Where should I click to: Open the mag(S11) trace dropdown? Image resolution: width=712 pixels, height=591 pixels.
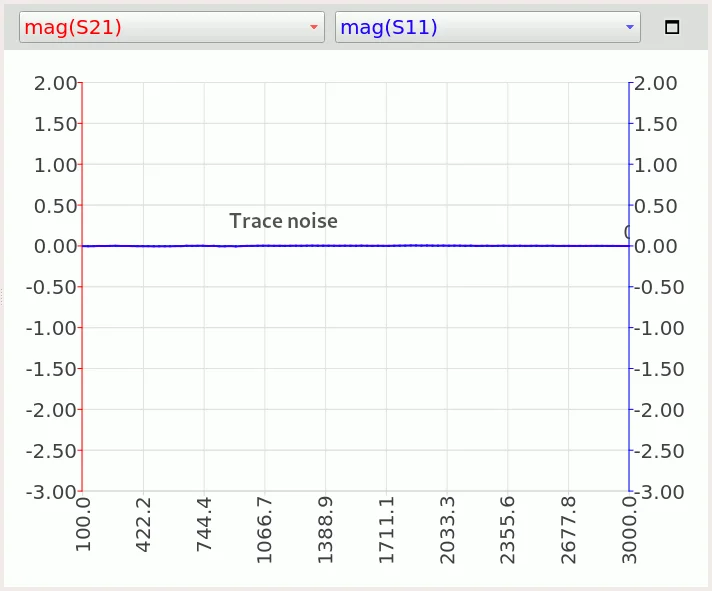488,27
